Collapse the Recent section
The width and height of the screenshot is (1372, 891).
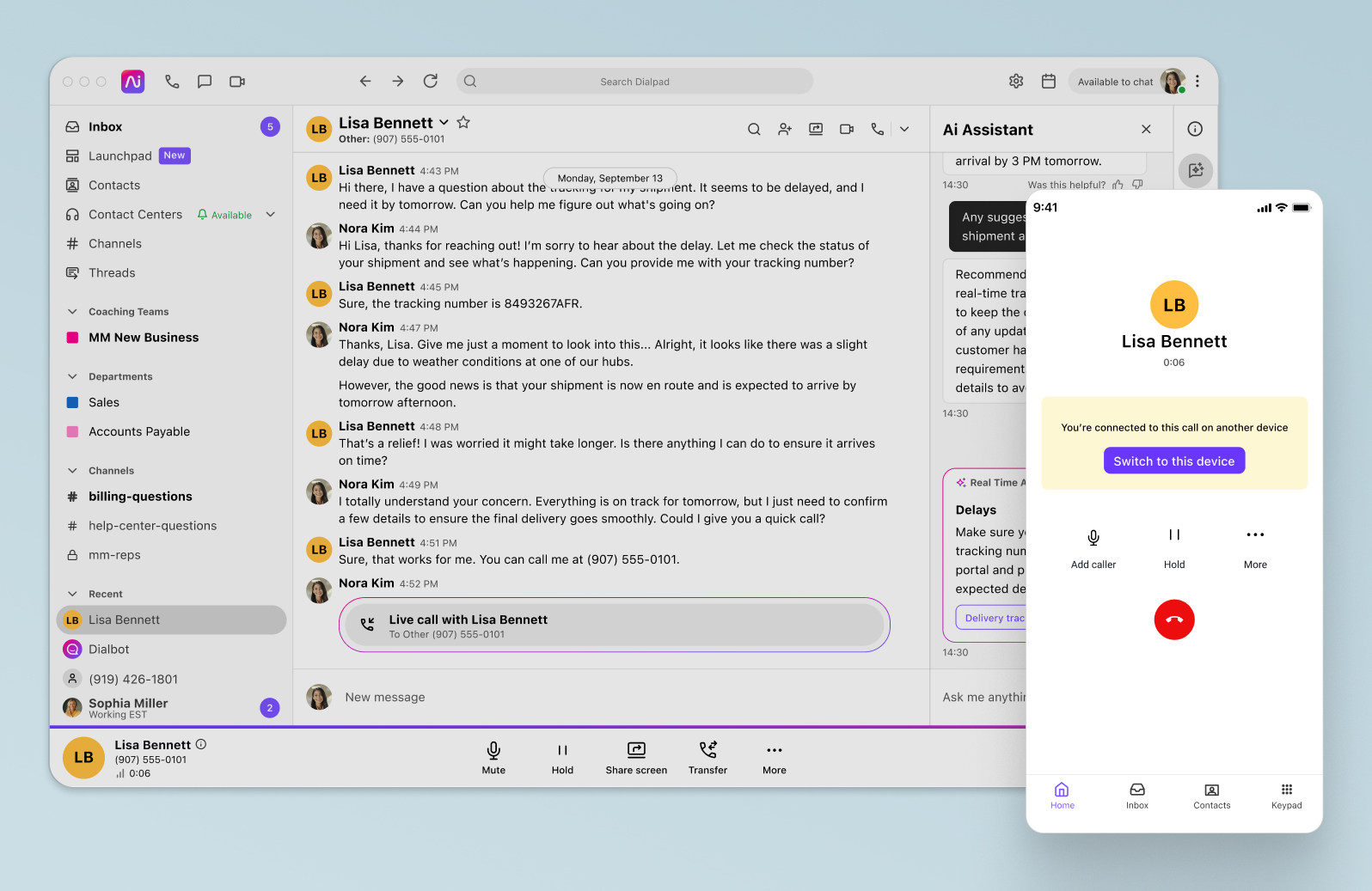(72, 594)
